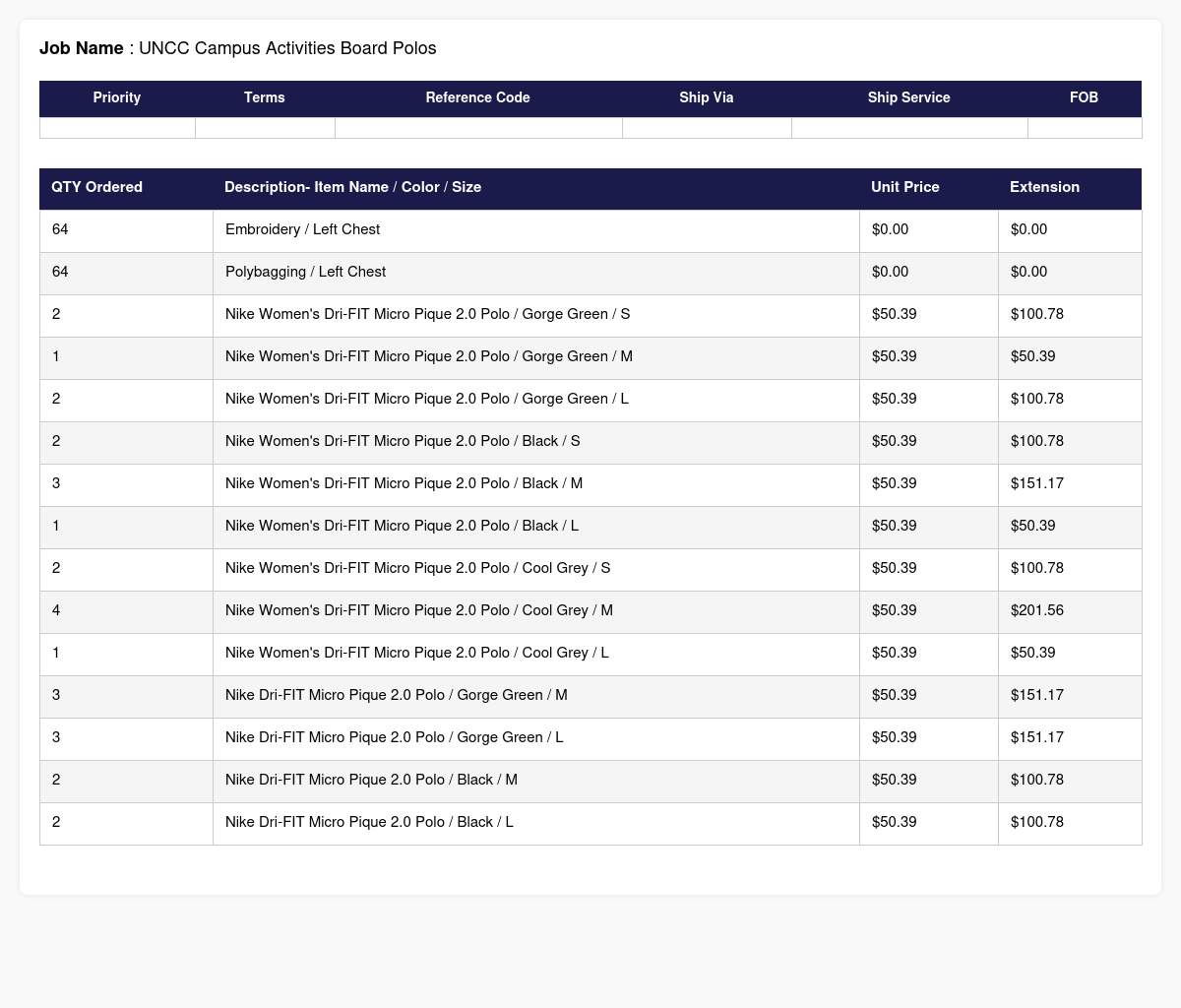
Task: Click $0.00 extension in the Polybagging row
Action: [x=1029, y=272]
